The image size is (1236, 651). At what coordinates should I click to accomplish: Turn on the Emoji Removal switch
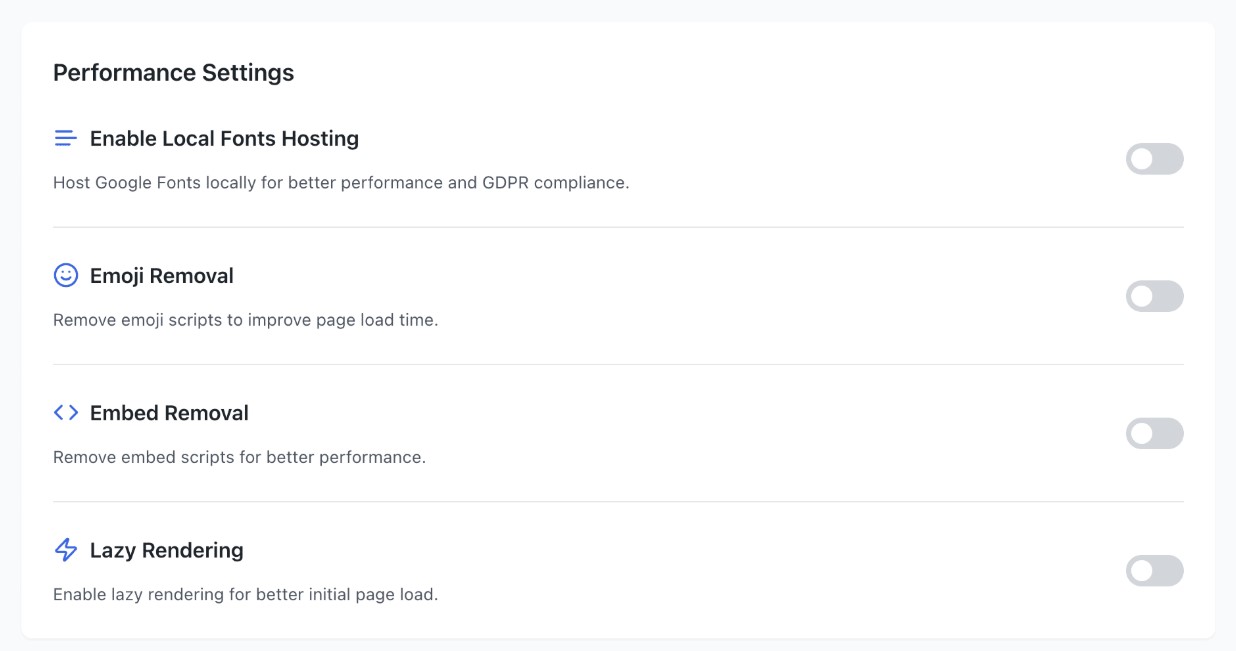pos(1154,296)
